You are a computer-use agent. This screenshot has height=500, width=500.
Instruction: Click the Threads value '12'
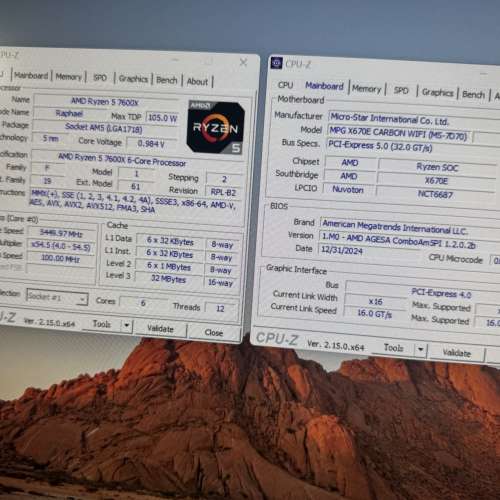tap(220, 309)
